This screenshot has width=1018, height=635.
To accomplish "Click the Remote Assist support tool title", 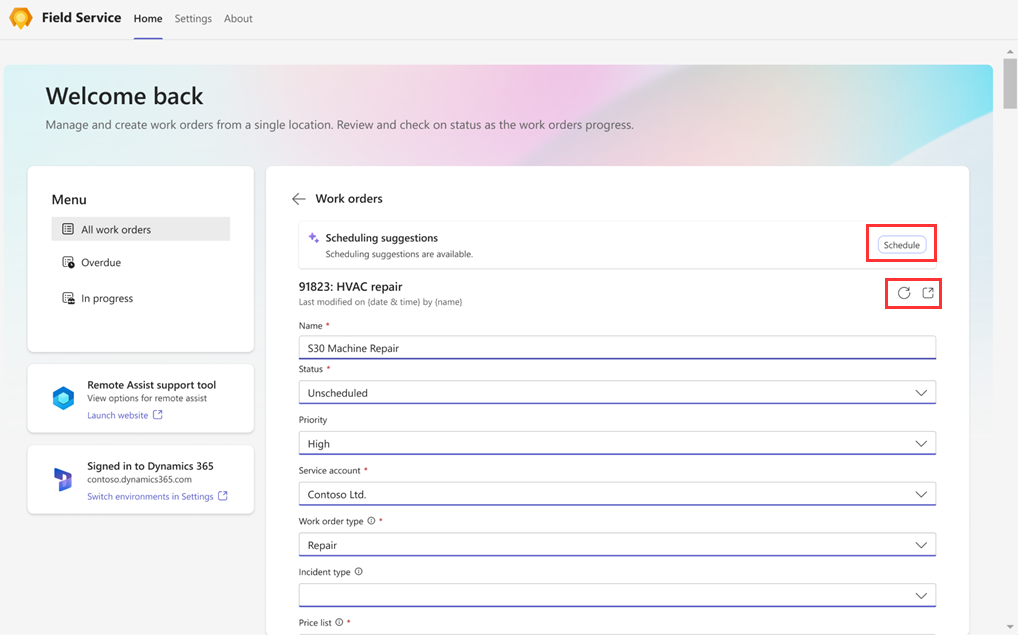I will click(151, 385).
